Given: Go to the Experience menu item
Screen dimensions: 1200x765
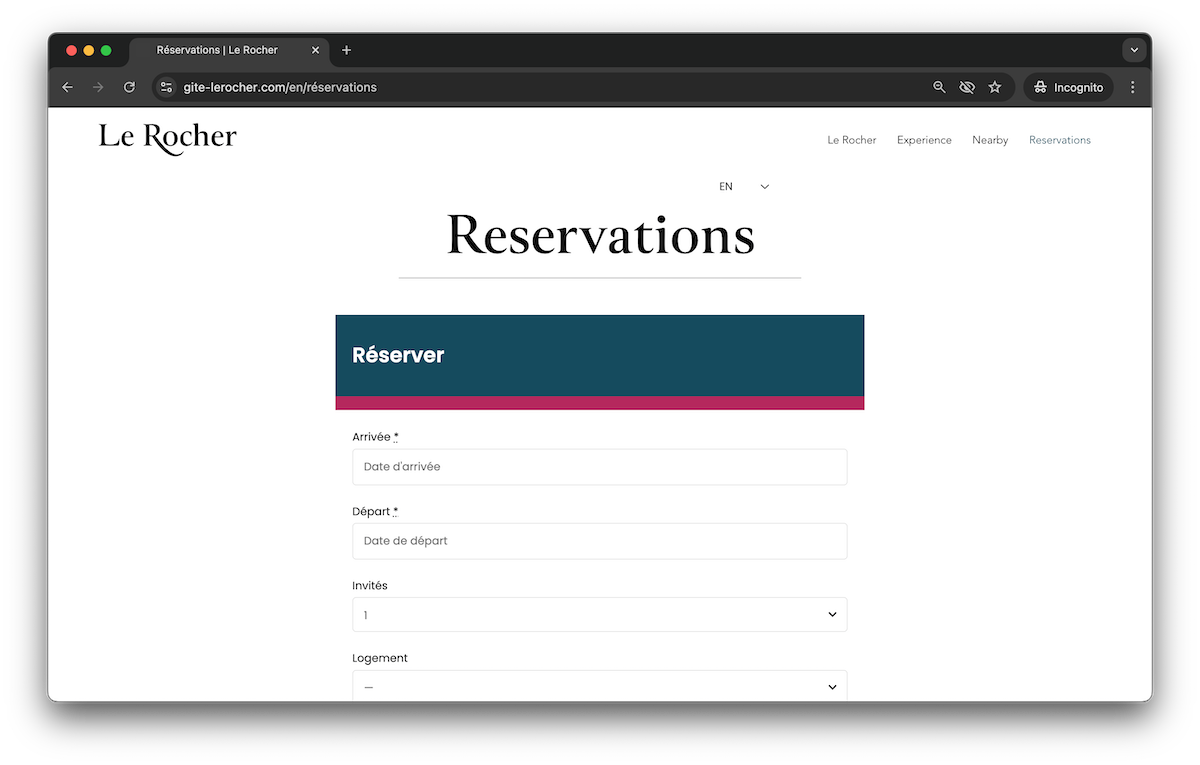Looking at the screenshot, I should [924, 140].
